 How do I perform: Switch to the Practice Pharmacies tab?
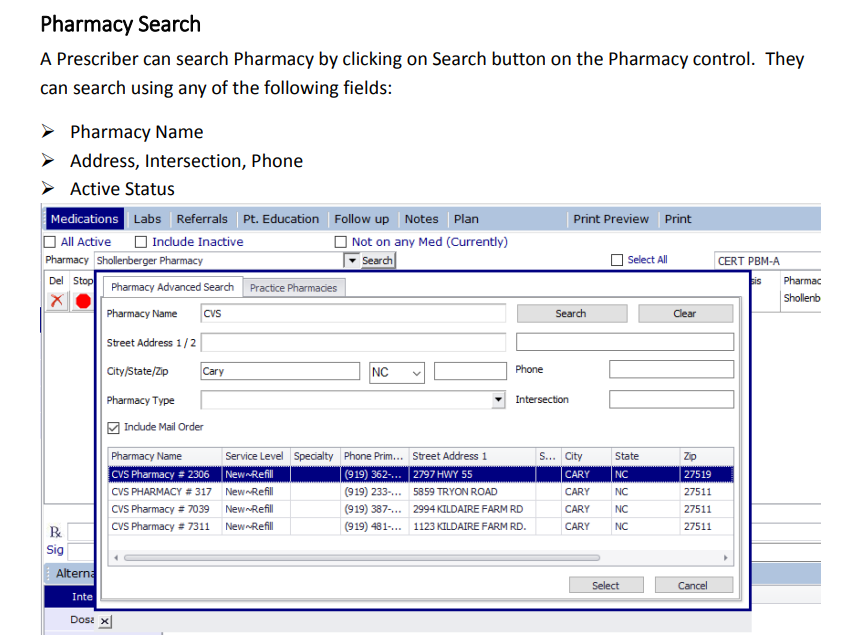293,288
